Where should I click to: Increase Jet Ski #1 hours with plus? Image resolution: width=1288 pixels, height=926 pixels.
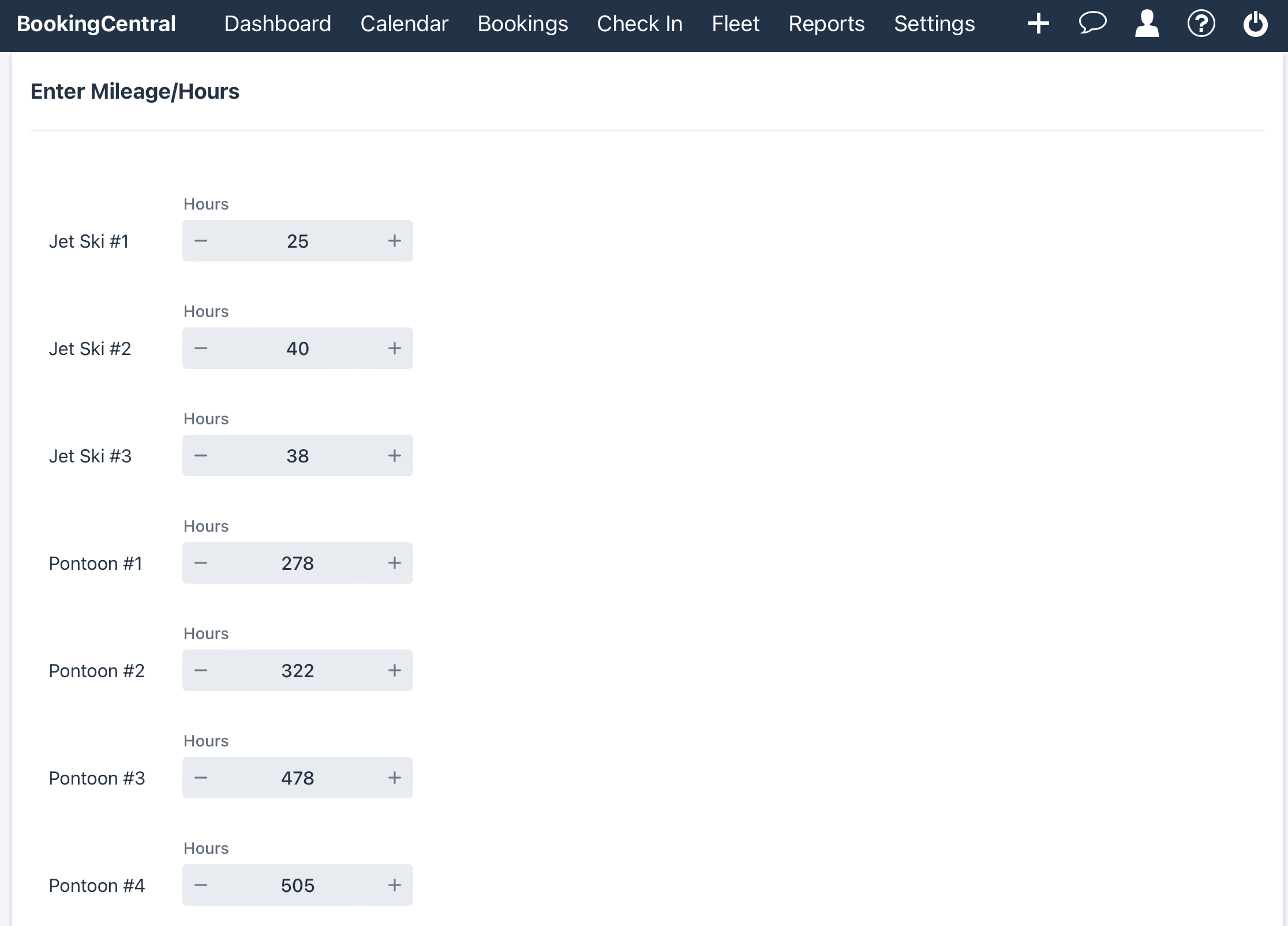395,241
